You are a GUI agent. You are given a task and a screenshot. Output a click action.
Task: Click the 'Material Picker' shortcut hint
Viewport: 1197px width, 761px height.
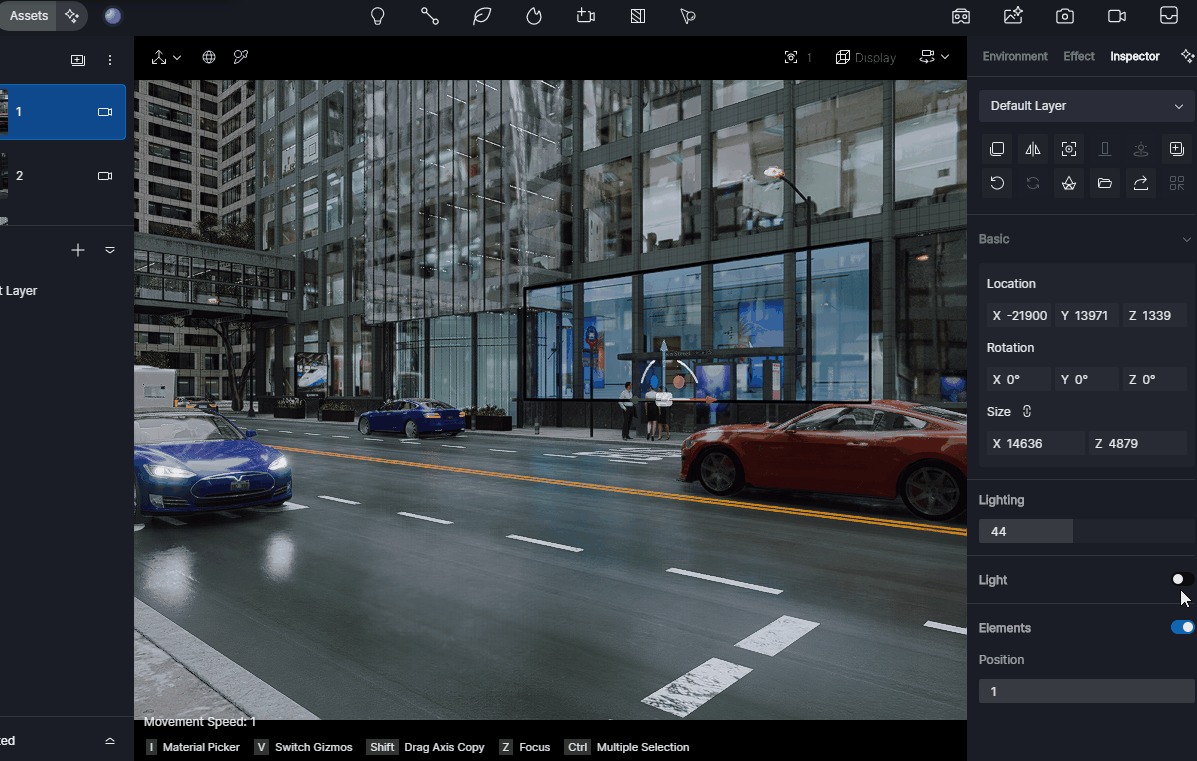click(192, 747)
